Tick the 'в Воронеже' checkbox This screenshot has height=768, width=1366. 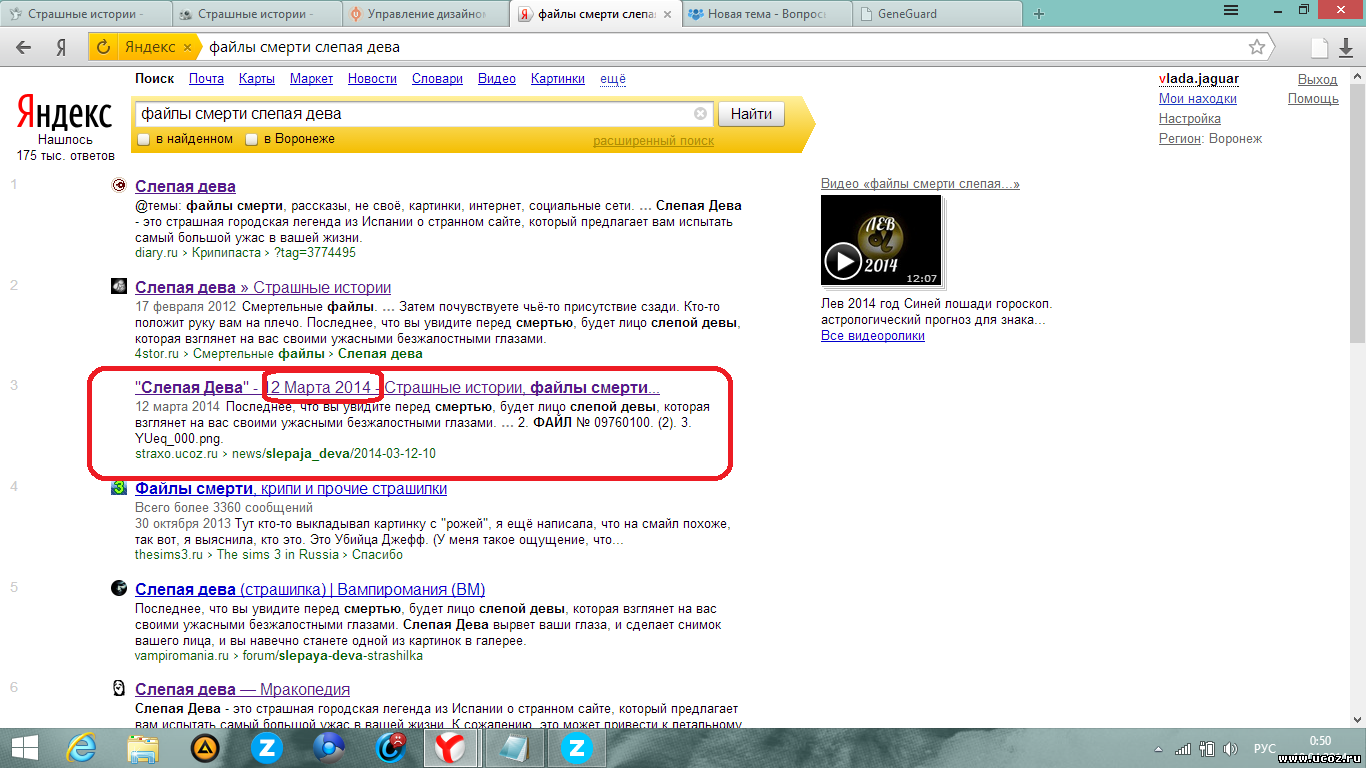click(252, 139)
